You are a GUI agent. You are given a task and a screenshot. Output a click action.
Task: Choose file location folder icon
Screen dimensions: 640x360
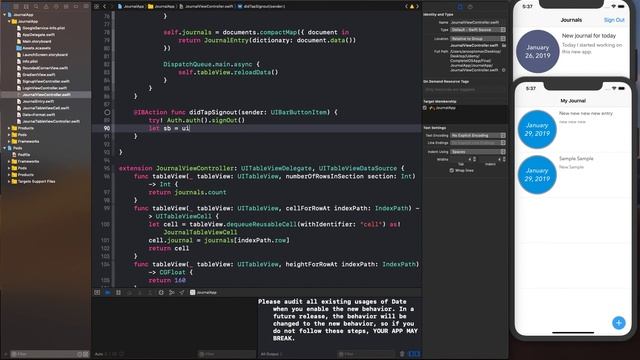click(x=504, y=45)
